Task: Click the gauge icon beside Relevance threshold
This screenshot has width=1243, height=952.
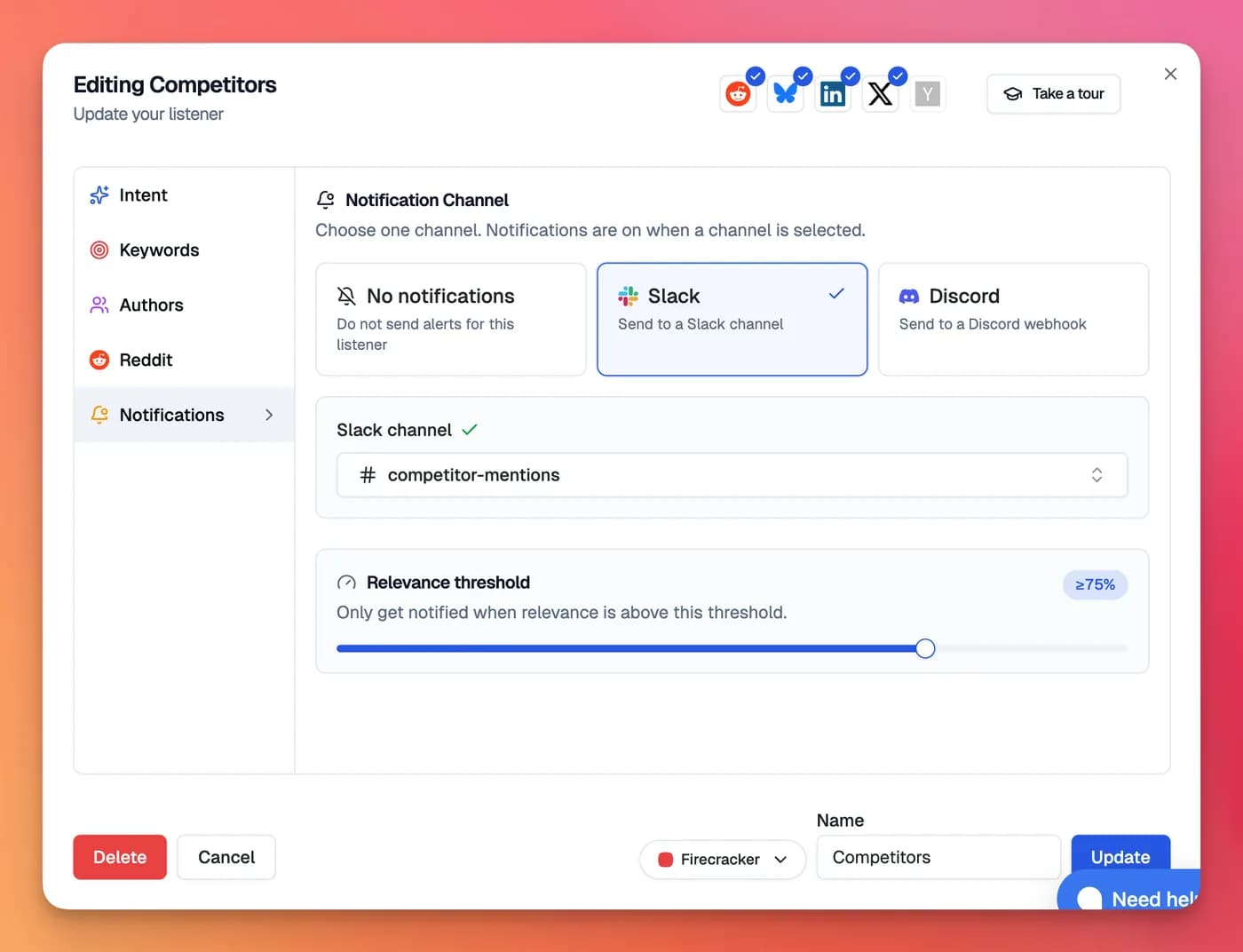Action: pos(346,583)
